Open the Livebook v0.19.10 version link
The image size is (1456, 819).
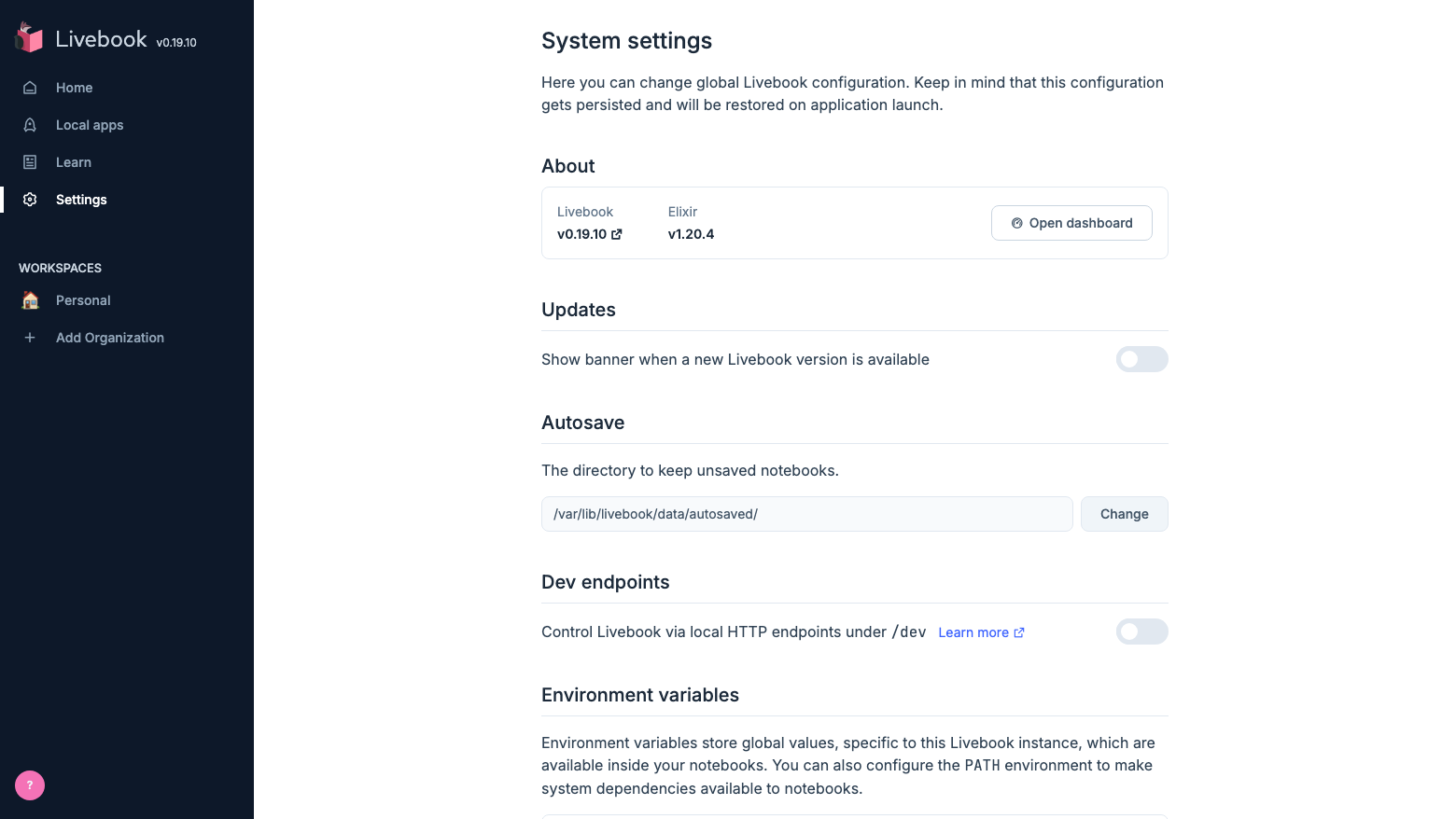(590, 234)
